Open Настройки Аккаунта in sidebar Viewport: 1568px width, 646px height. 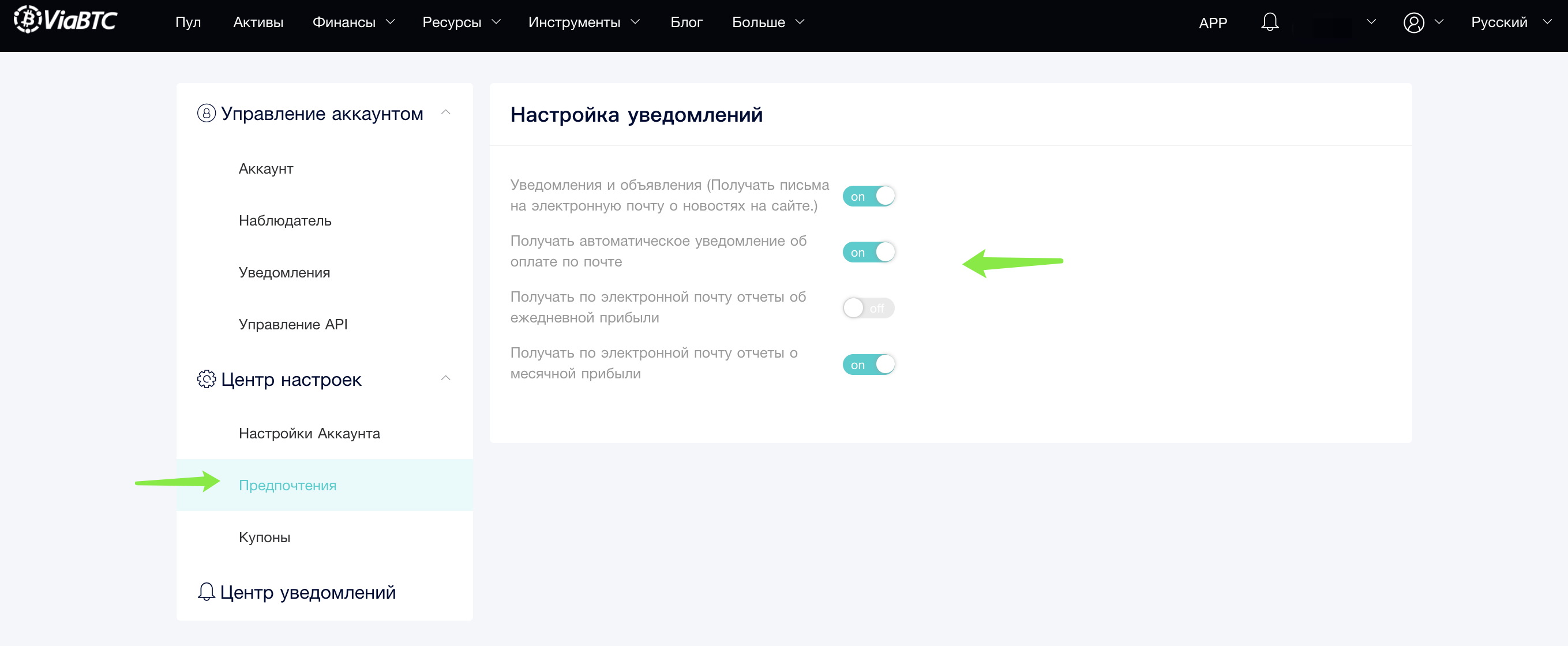click(x=309, y=433)
